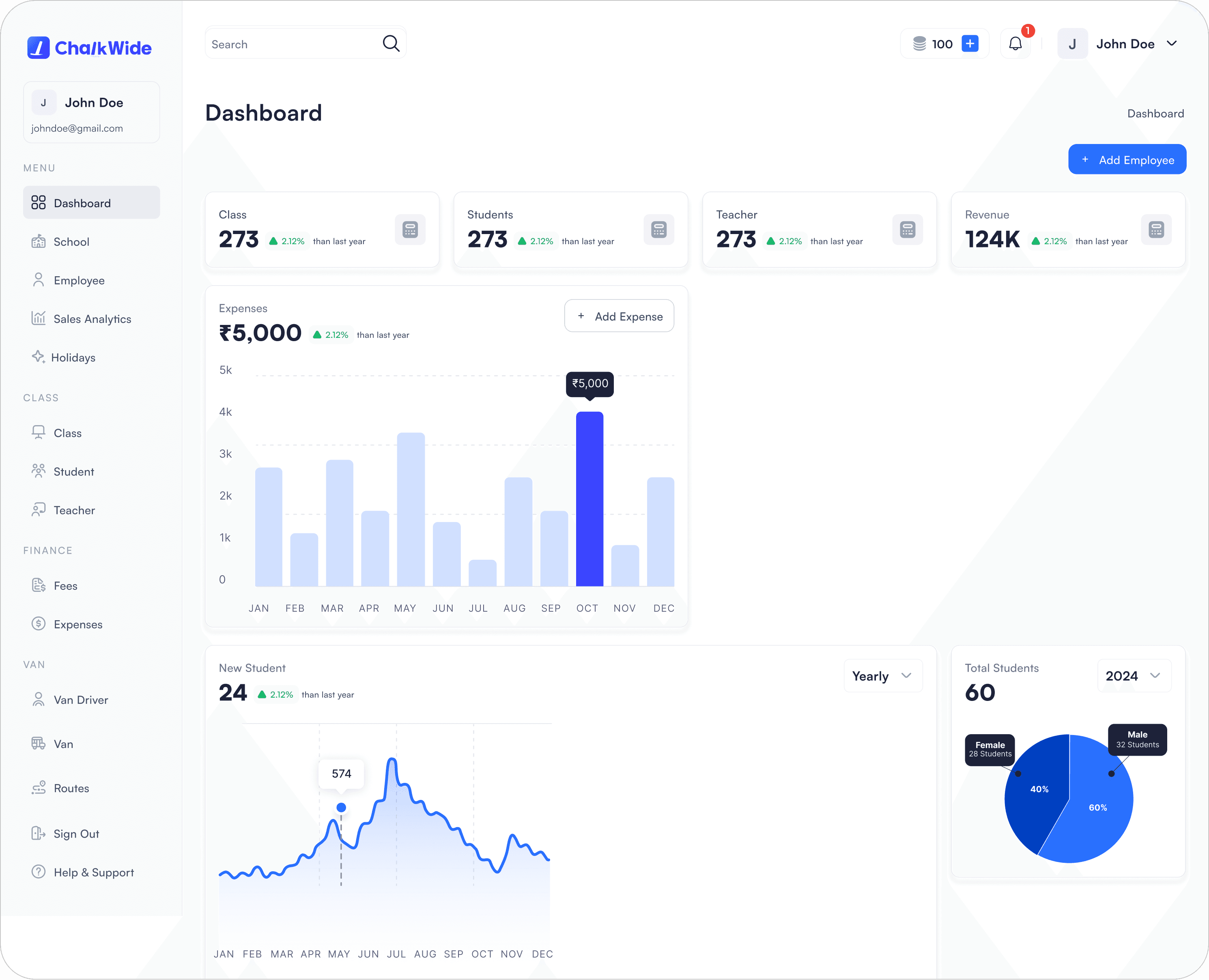Go to Fees in Finance menu
This screenshot has height=980, width=1209.
(65, 586)
